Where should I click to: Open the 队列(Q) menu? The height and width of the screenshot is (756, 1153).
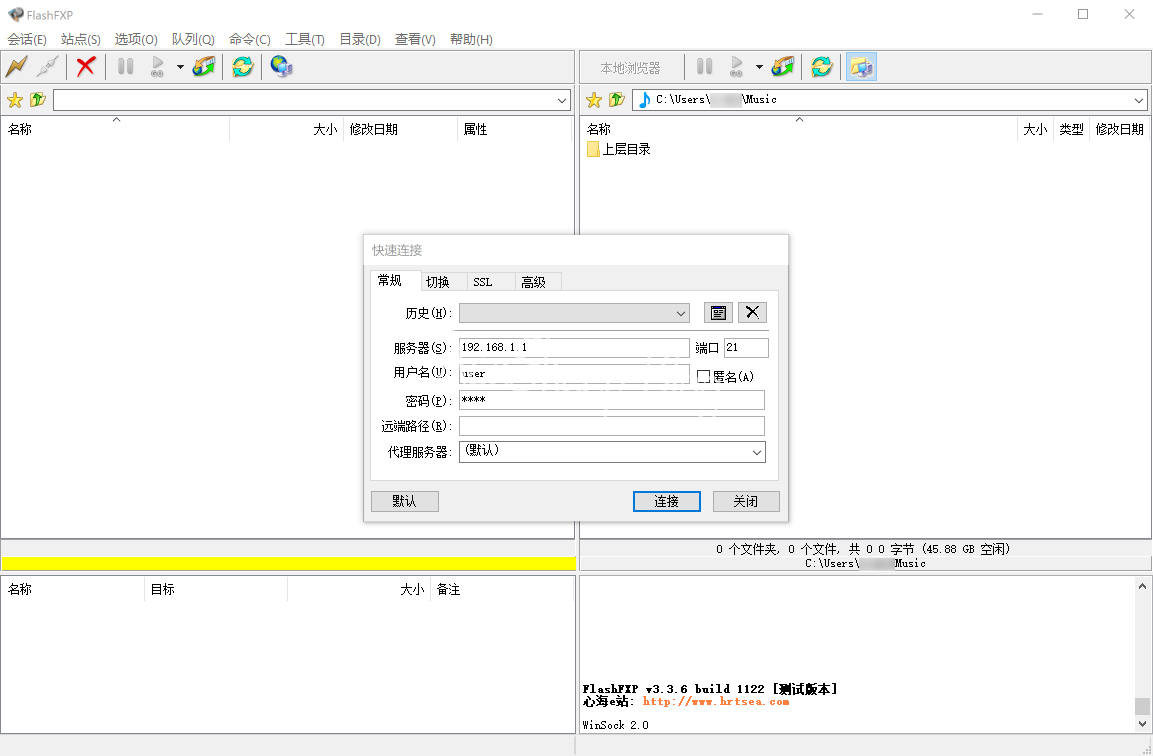pos(193,39)
